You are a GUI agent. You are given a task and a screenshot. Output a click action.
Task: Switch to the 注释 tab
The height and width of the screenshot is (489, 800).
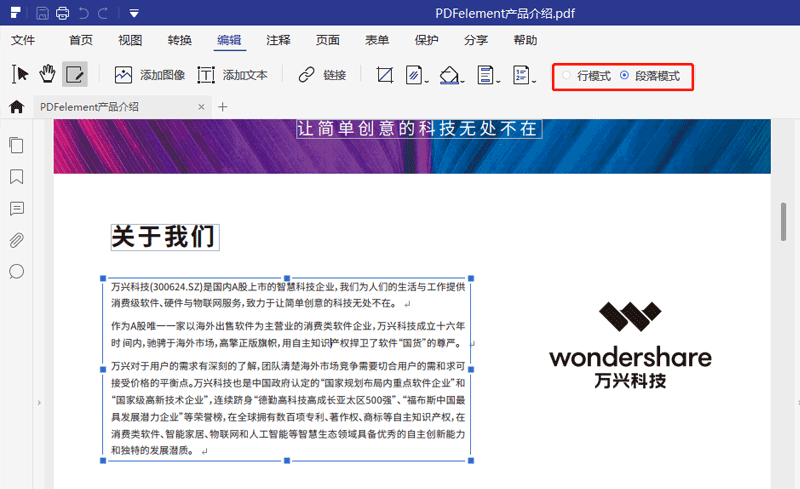(278, 40)
